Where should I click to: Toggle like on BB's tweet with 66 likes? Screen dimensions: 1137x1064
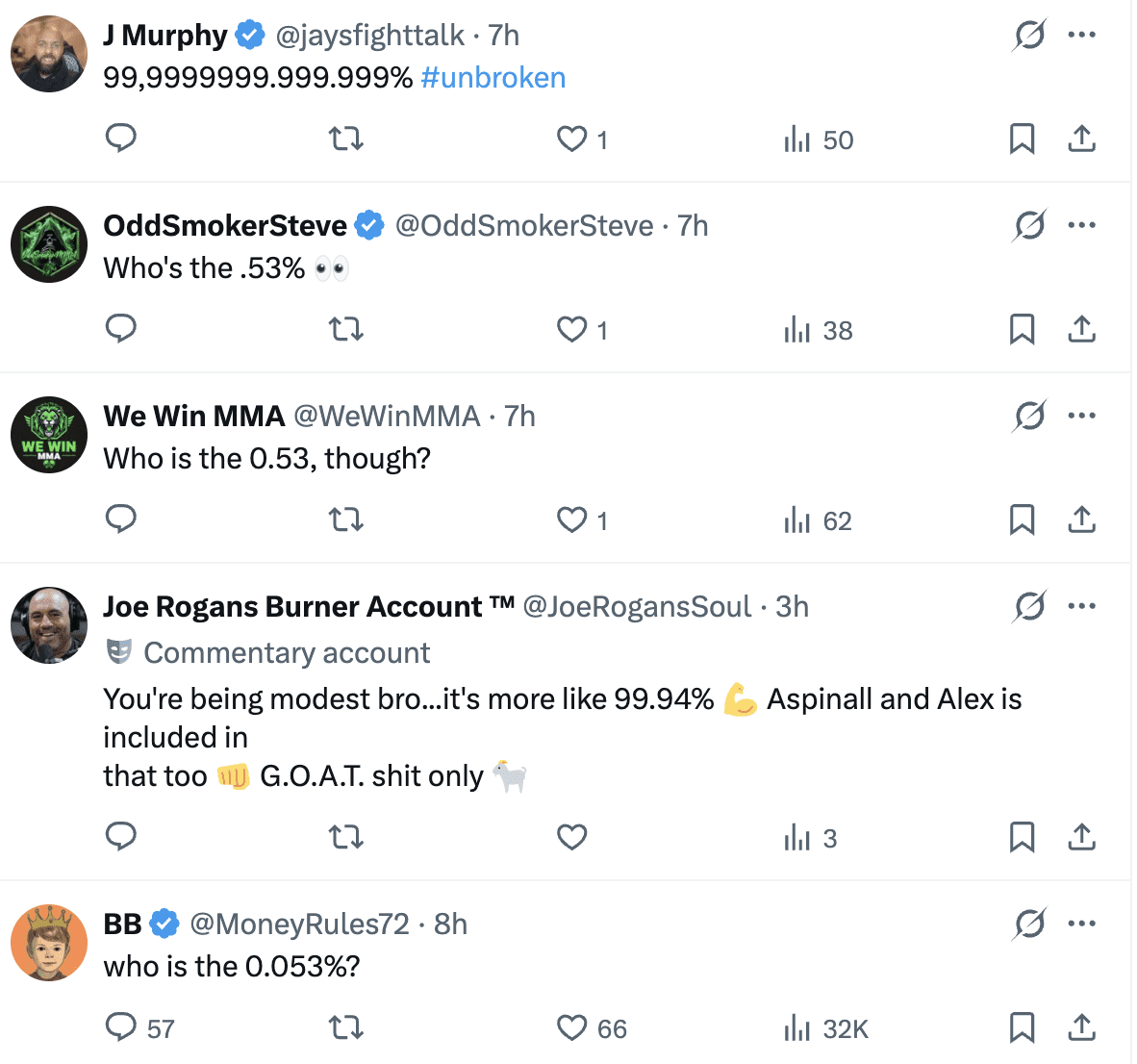coord(572,1028)
